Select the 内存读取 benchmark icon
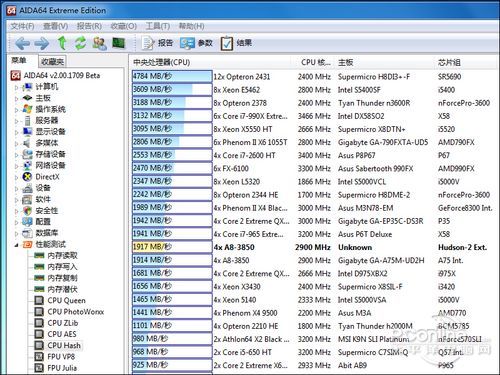Screen dimensions: 500x375 tap(39, 256)
